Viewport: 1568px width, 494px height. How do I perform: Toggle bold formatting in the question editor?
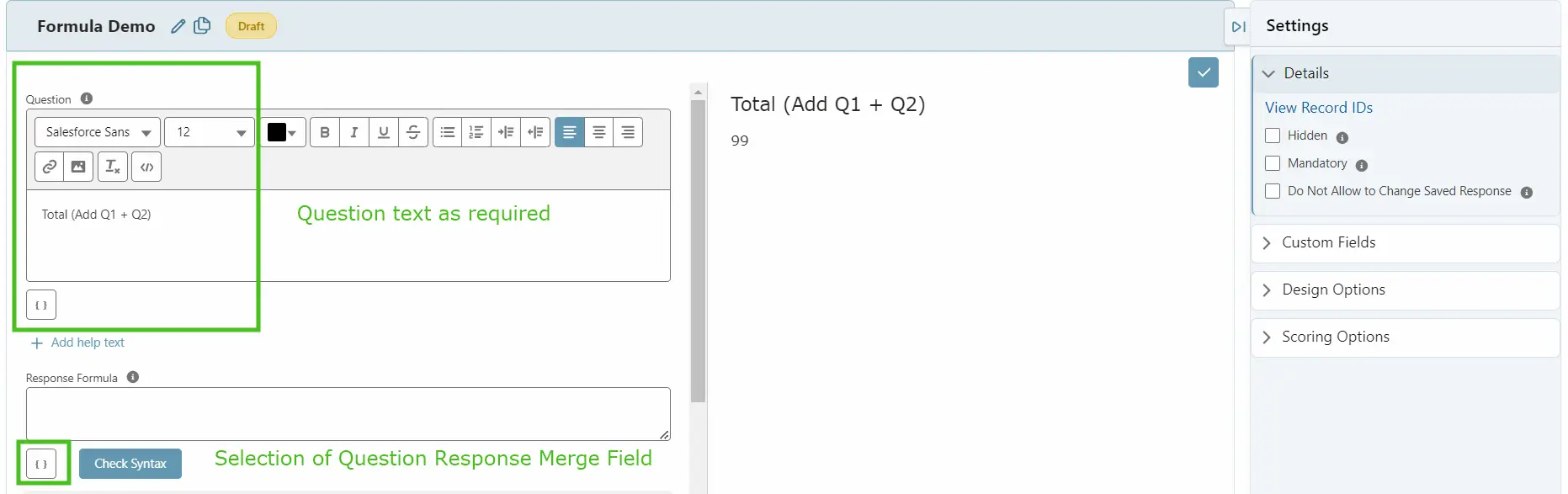pos(324,132)
